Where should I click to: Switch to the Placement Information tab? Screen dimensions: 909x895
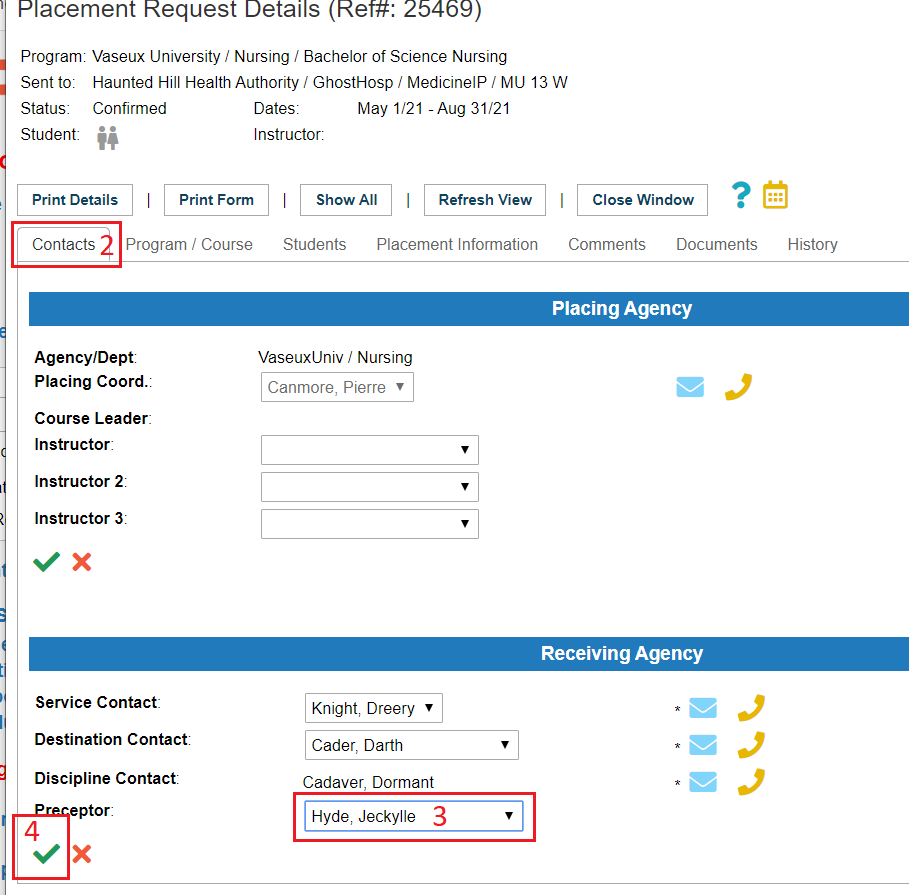(x=457, y=244)
